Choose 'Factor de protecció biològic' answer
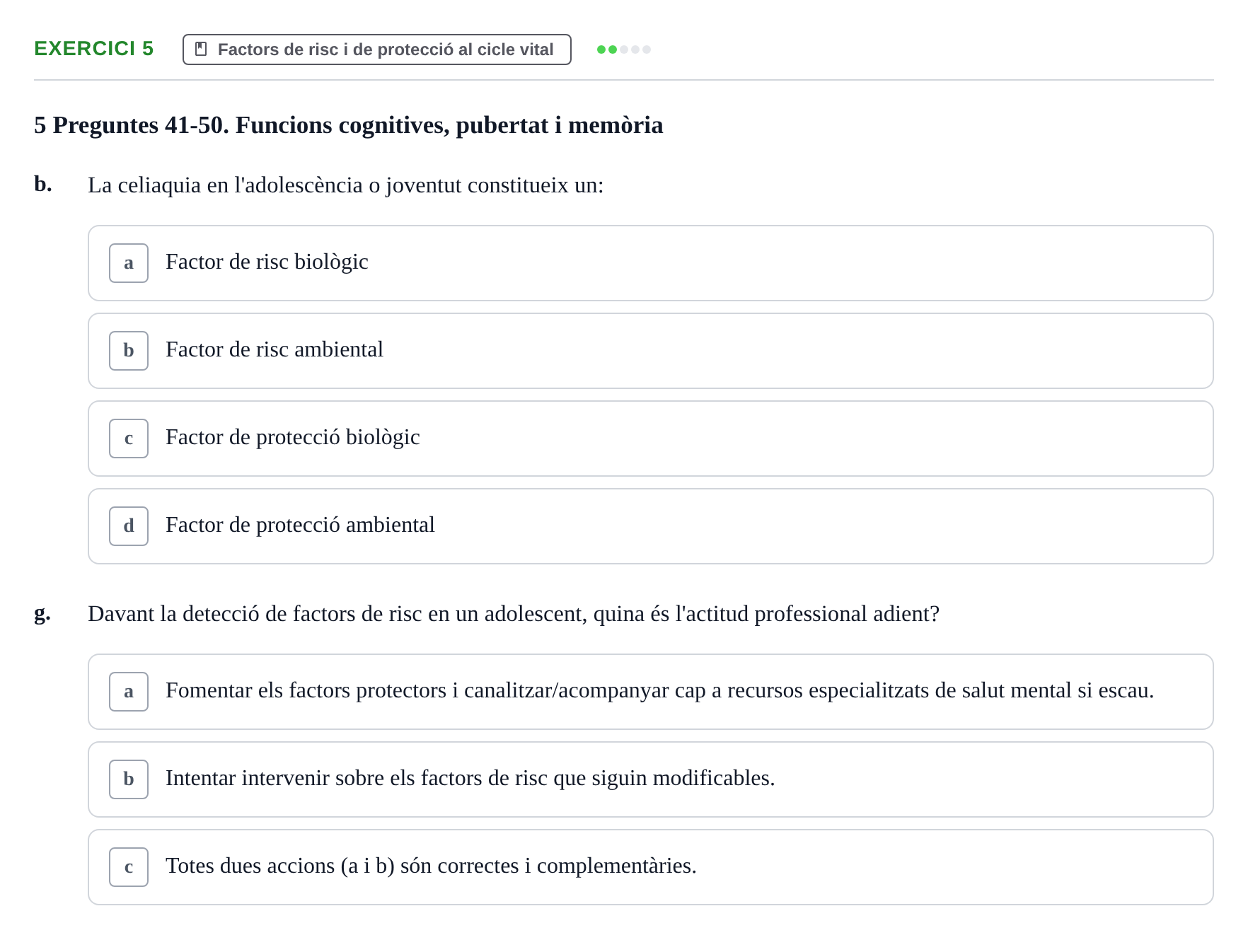Viewport: 1248px width, 952px height. 650,439
